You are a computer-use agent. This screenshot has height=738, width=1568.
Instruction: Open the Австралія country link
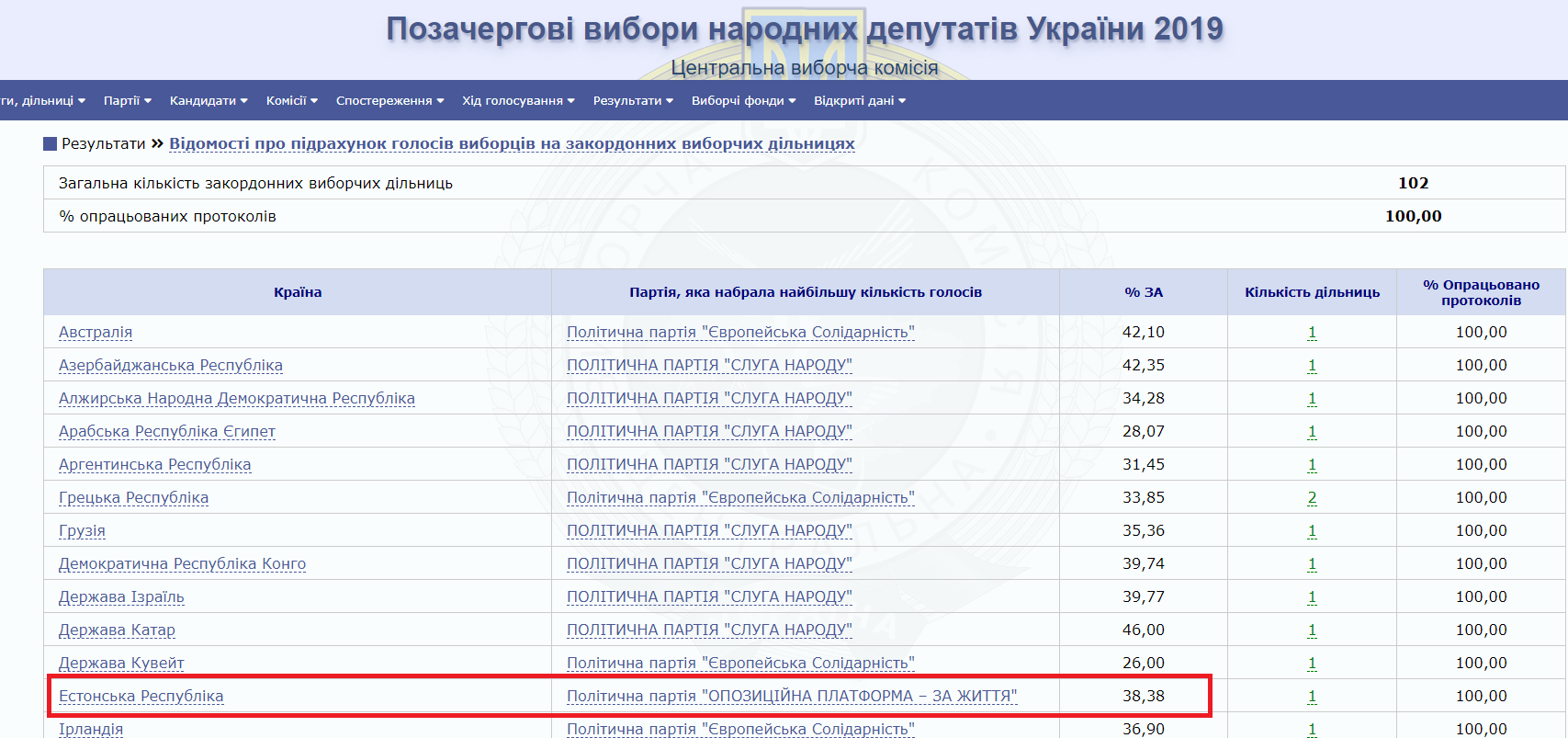coord(96,333)
